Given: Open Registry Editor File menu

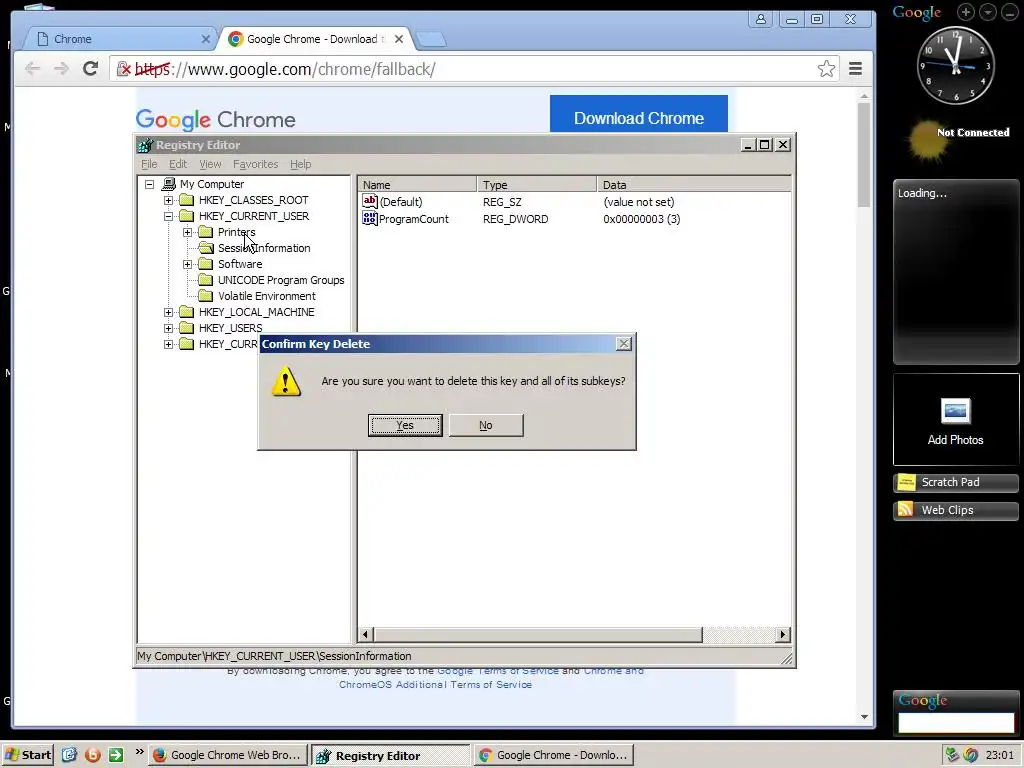Looking at the screenshot, I should click(x=149, y=164).
